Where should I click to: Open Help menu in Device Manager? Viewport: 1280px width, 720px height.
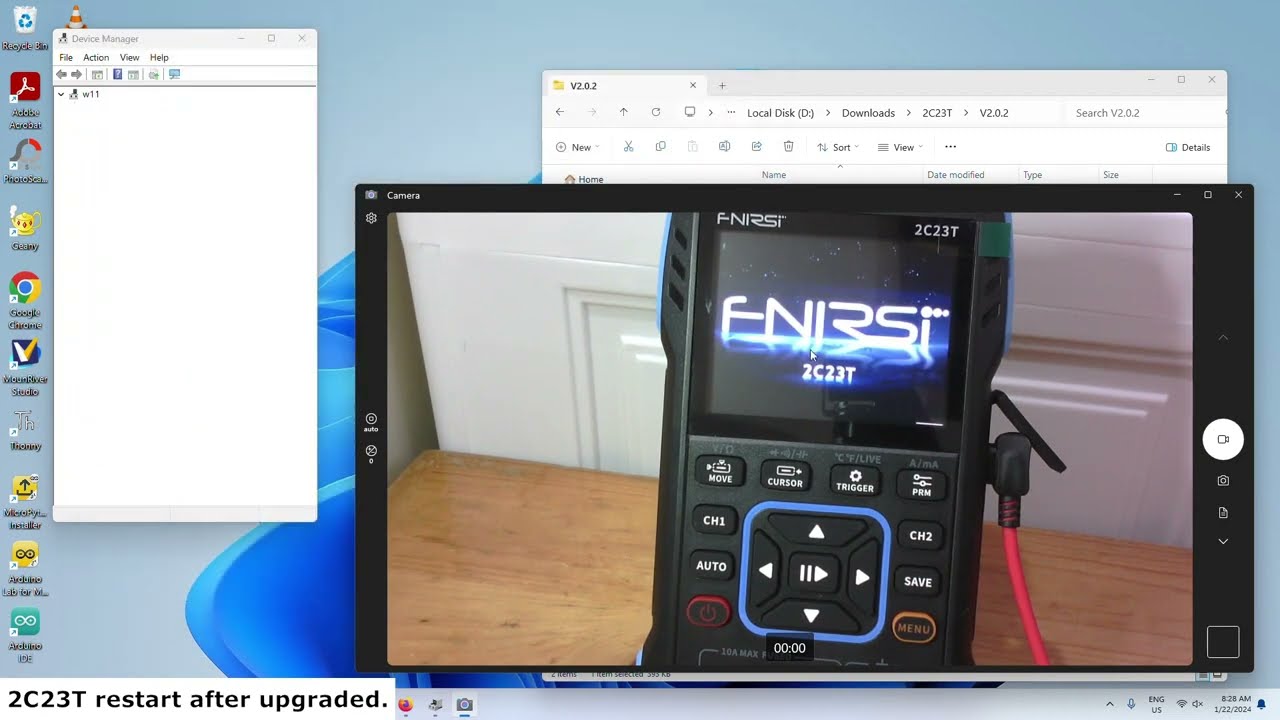pos(159,58)
